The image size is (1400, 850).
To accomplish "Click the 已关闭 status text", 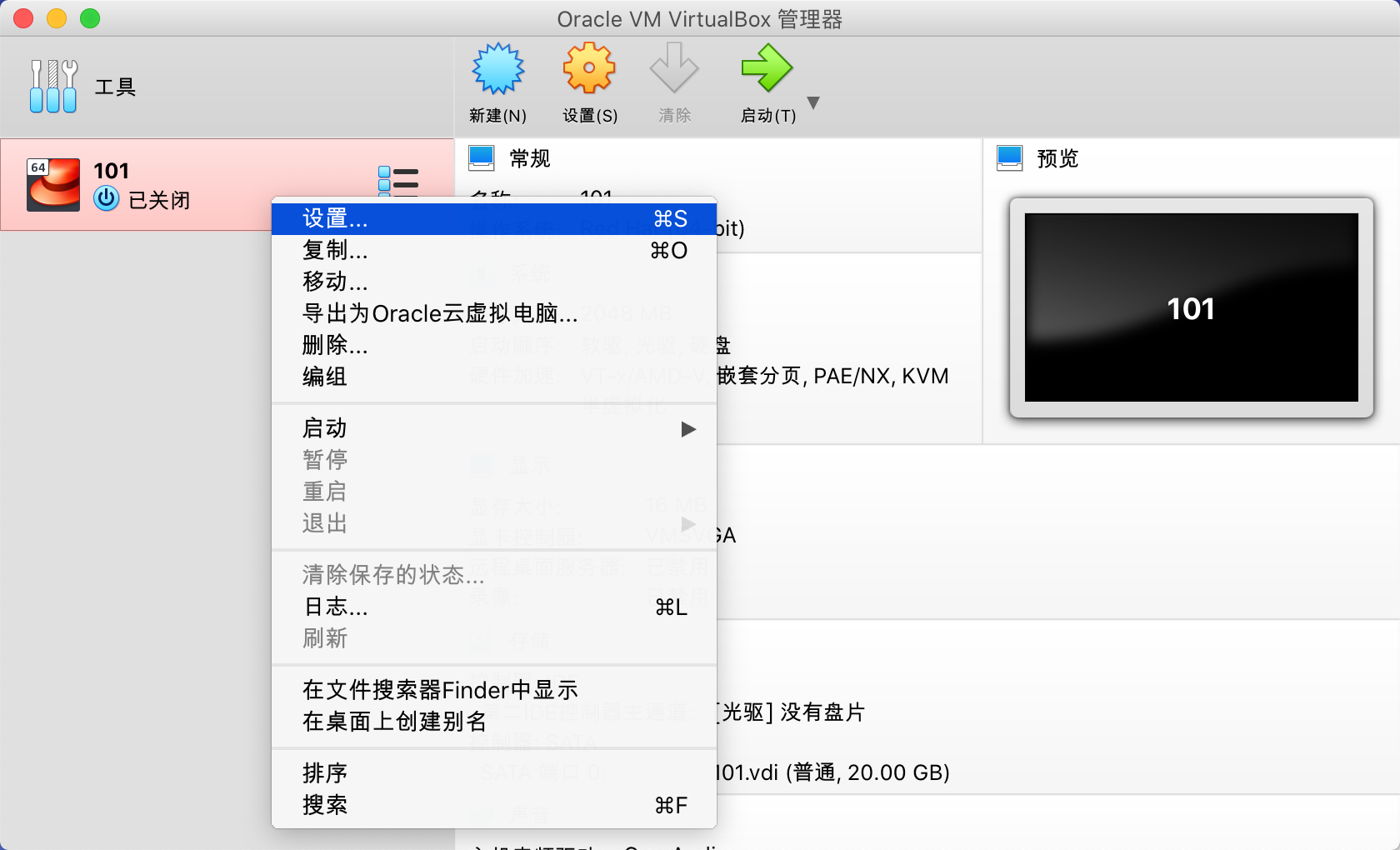I will click(159, 200).
